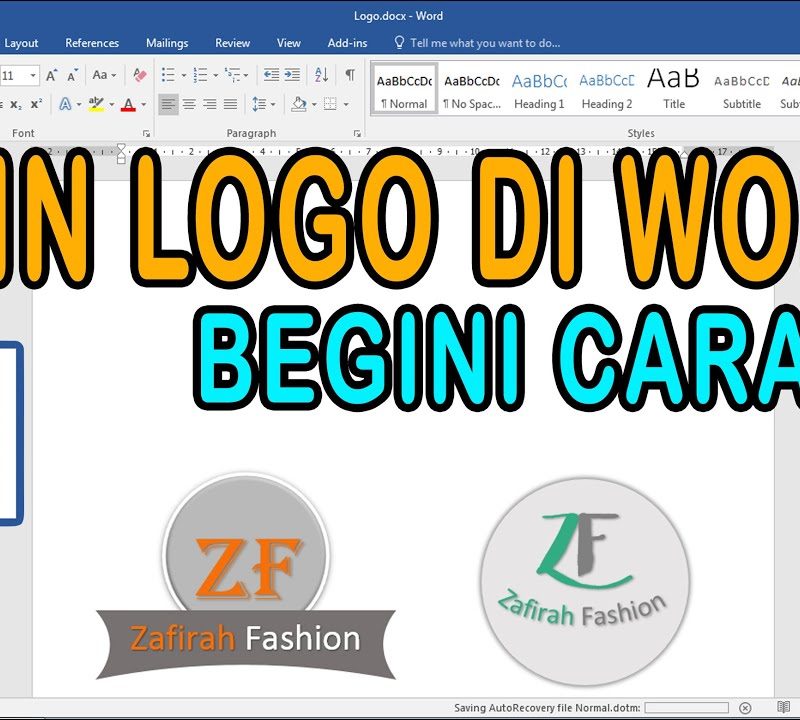Open the View tab
Image resolution: width=800 pixels, height=720 pixels.
click(288, 43)
